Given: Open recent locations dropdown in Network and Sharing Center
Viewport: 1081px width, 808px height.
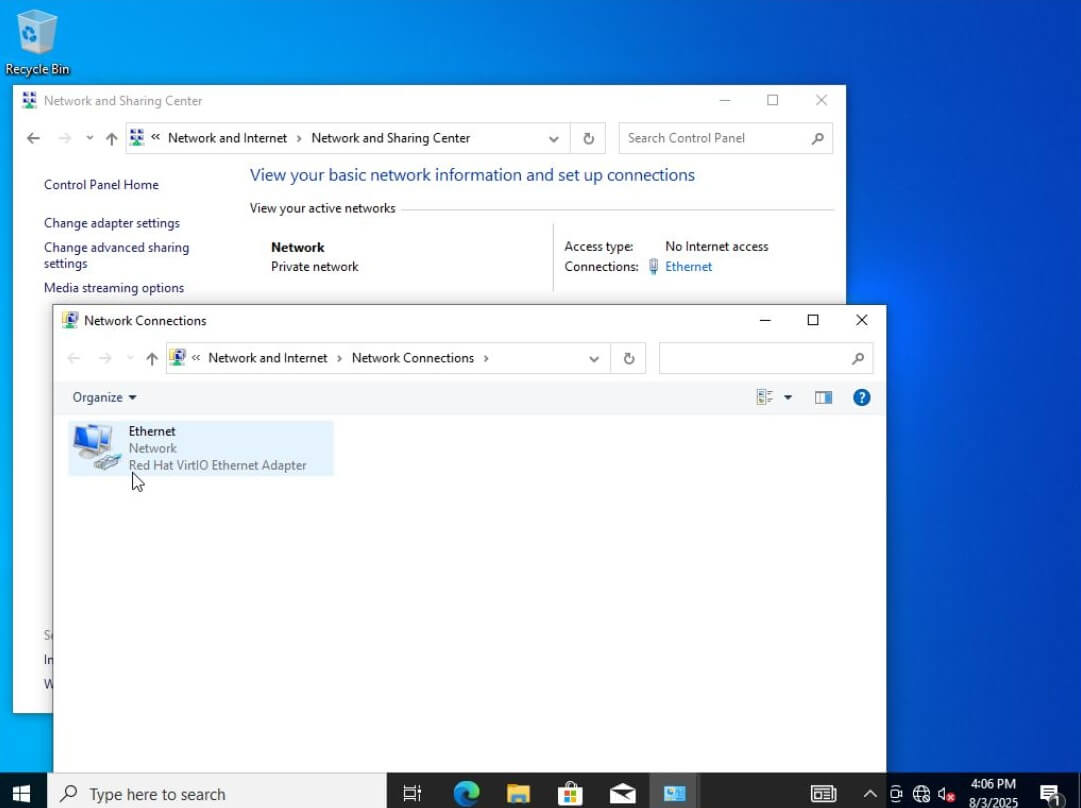Looking at the screenshot, I should (90, 139).
